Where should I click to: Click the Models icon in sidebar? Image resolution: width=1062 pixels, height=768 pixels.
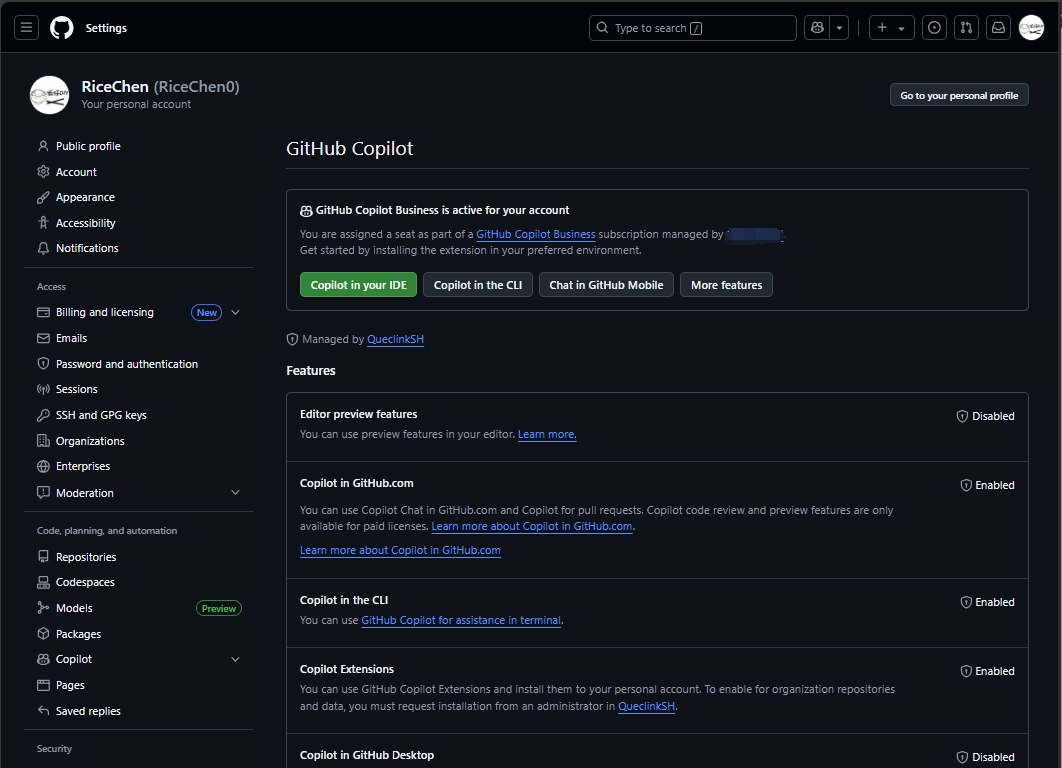click(x=43, y=607)
